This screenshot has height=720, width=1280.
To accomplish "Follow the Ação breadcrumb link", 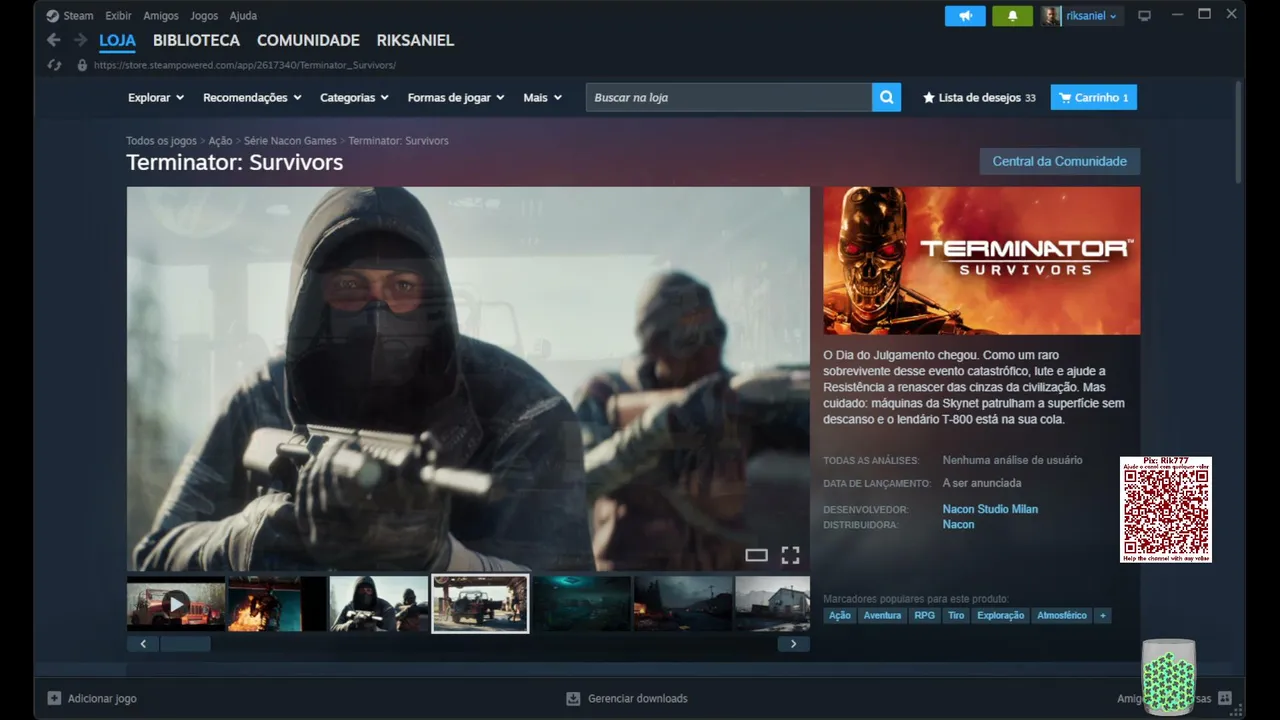I will 220,141.
